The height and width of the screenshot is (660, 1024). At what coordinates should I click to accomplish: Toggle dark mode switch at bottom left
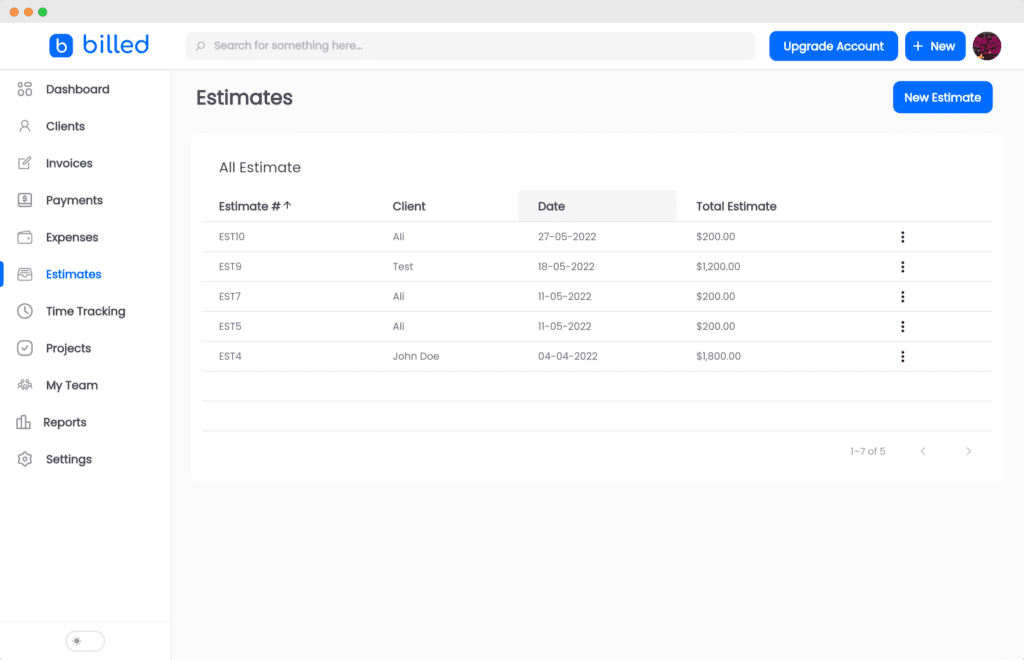(84, 640)
